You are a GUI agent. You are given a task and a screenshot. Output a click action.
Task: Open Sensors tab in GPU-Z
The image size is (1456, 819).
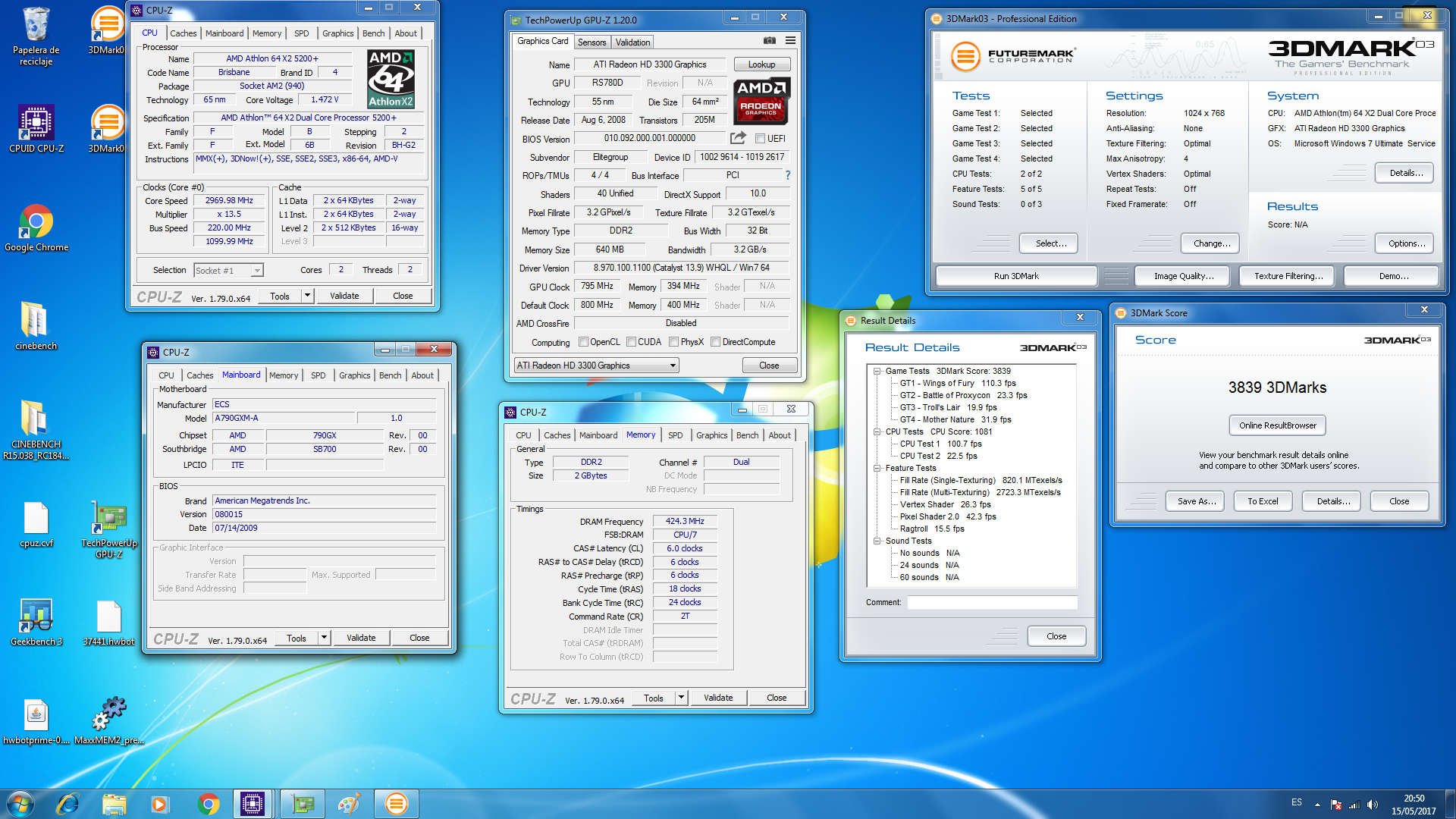pos(591,42)
